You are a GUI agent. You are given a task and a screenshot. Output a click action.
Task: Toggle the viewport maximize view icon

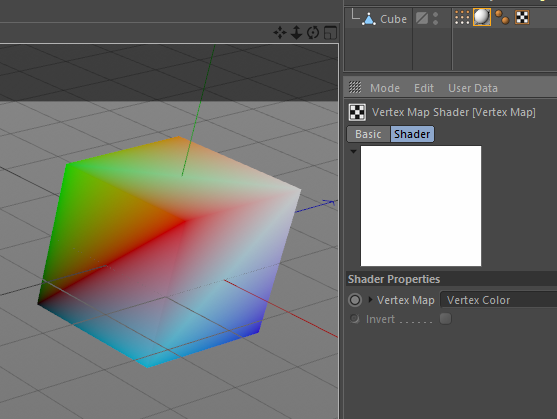click(330, 33)
